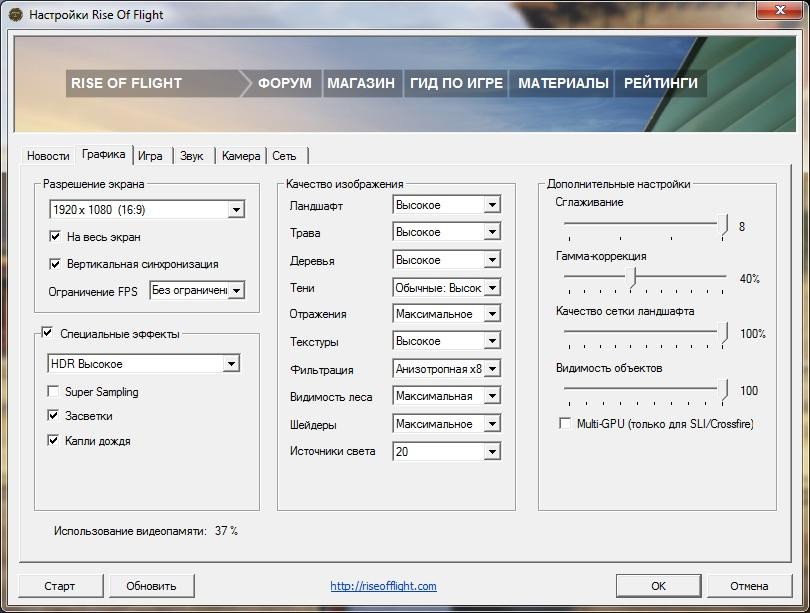Click the Старт button

click(x=60, y=586)
